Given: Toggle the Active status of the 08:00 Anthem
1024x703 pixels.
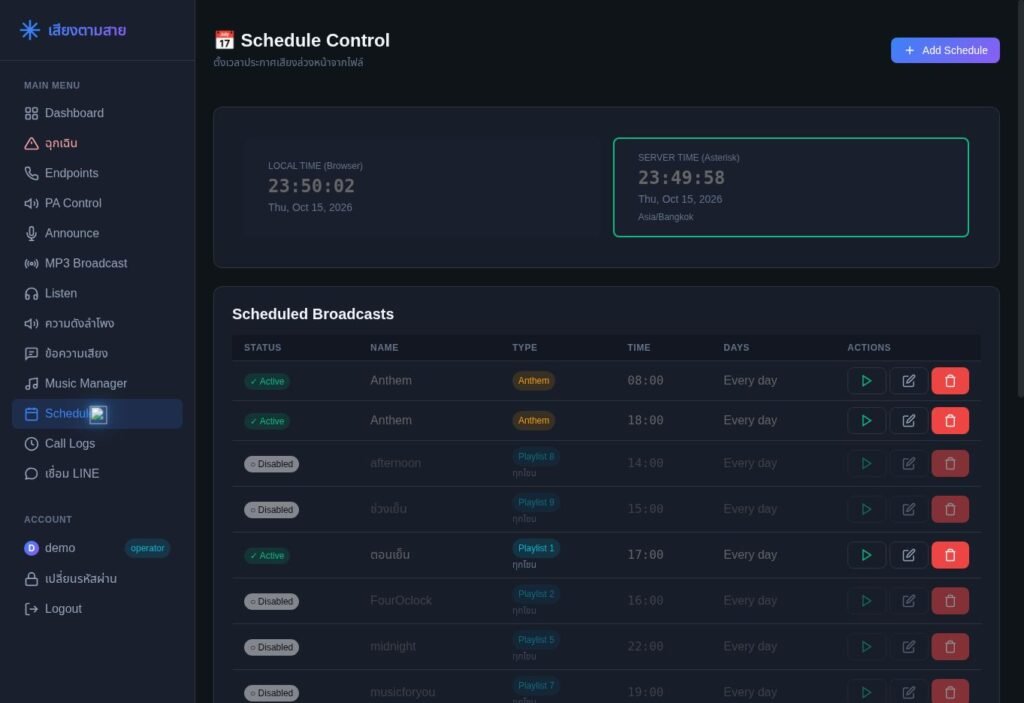Looking at the screenshot, I should click(x=267, y=382).
